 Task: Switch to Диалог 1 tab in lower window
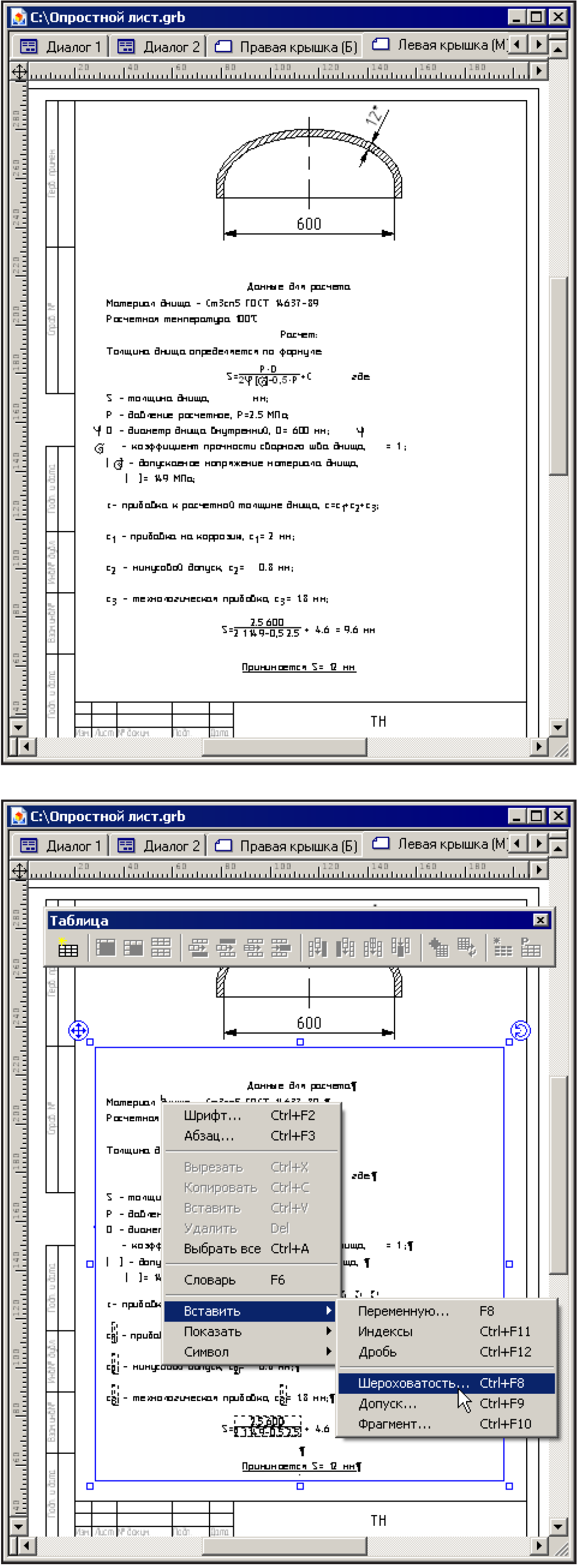coord(60,845)
